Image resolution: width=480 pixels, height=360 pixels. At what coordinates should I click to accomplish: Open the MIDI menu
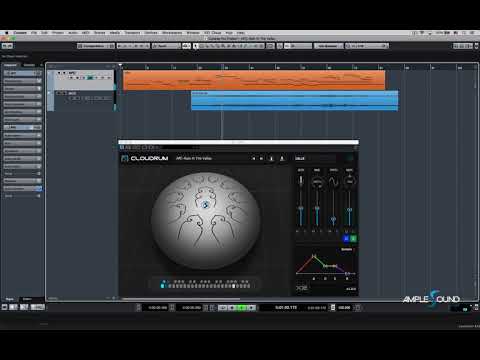point(86,33)
